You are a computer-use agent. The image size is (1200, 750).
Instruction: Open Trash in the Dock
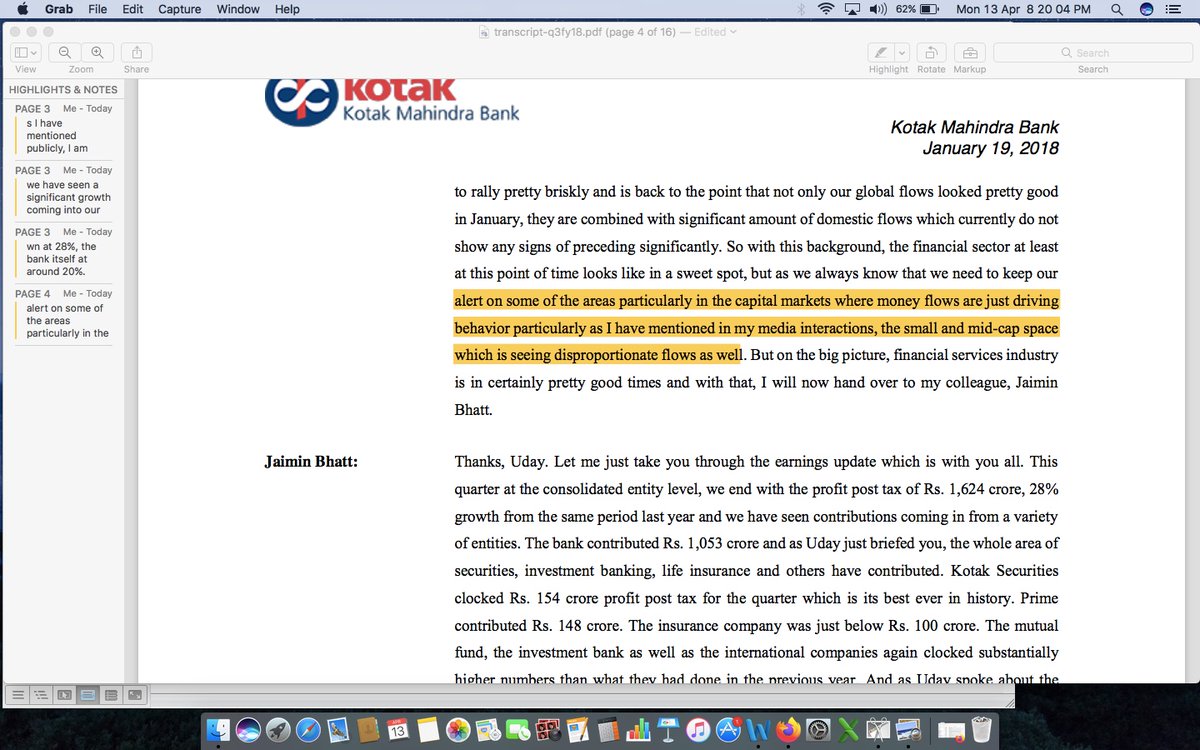click(980, 730)
